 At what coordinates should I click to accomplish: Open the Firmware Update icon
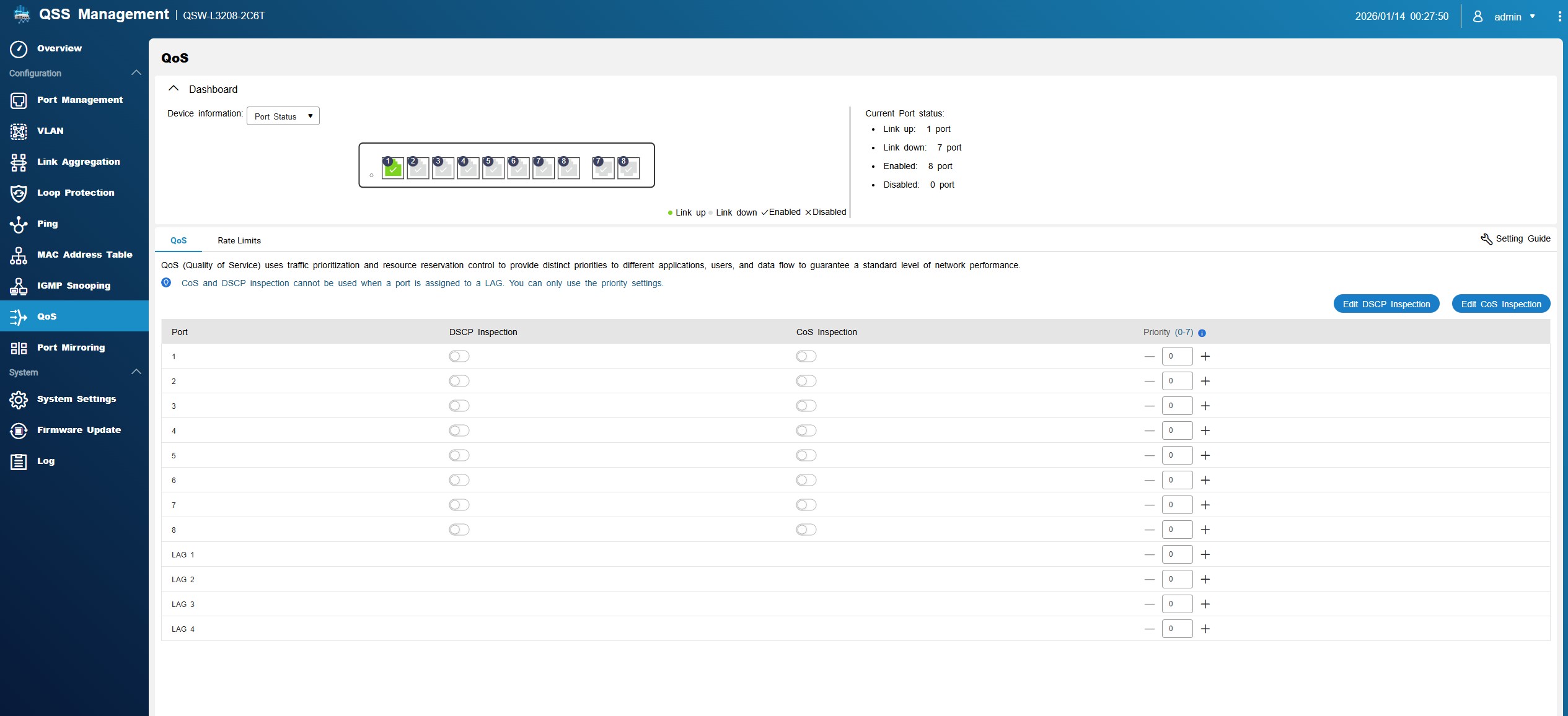[x=19, y=430]
